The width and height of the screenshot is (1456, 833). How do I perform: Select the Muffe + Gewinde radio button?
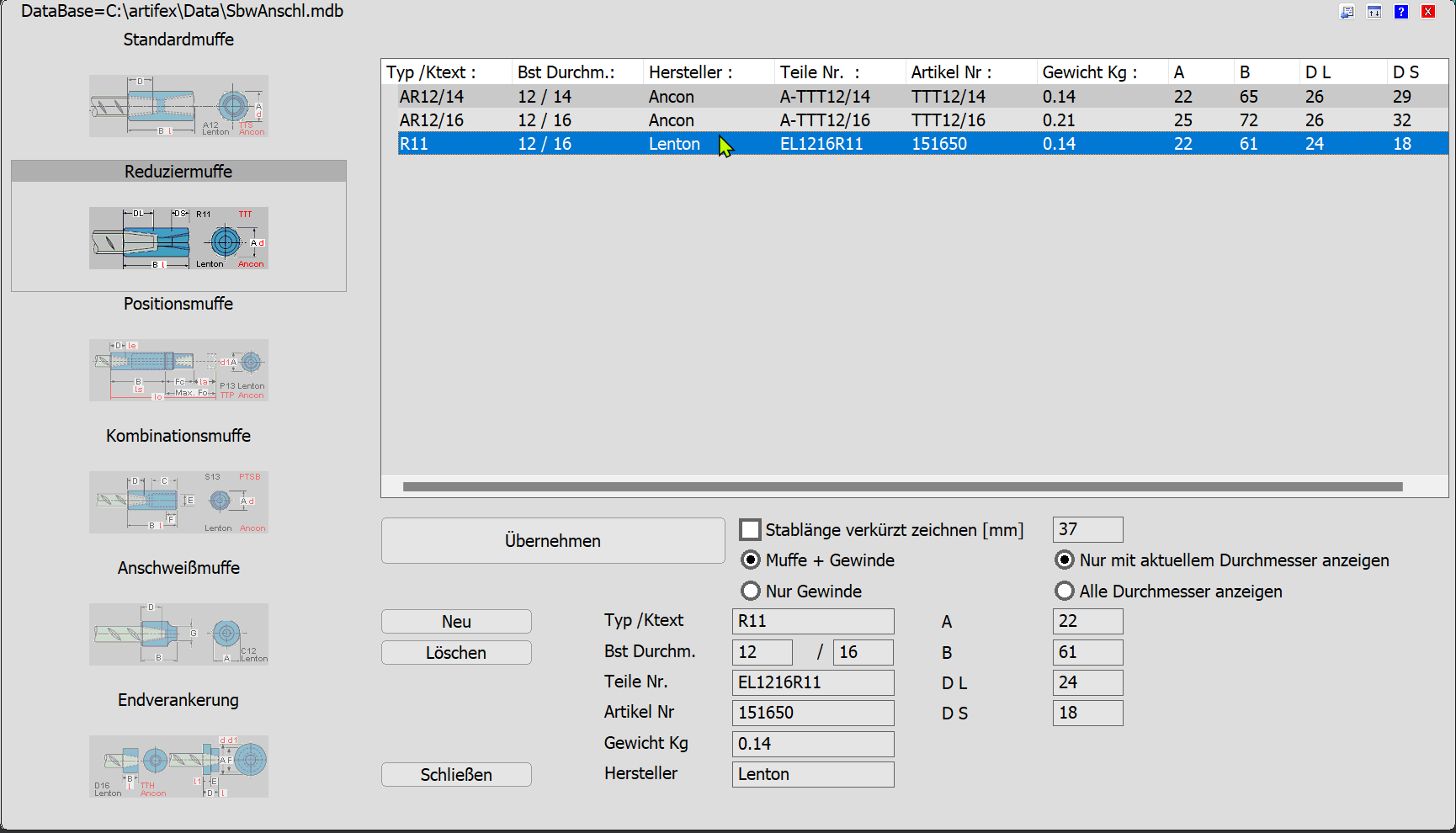[x=750, y=560]
